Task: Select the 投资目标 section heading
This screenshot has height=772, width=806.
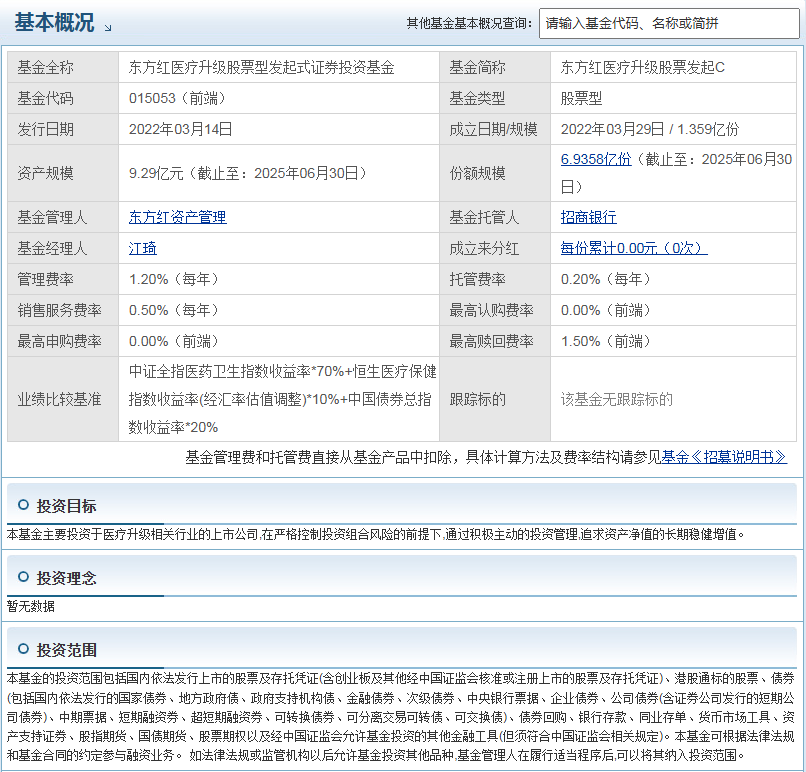Action: pyautogui.click(x=66, y=506)
